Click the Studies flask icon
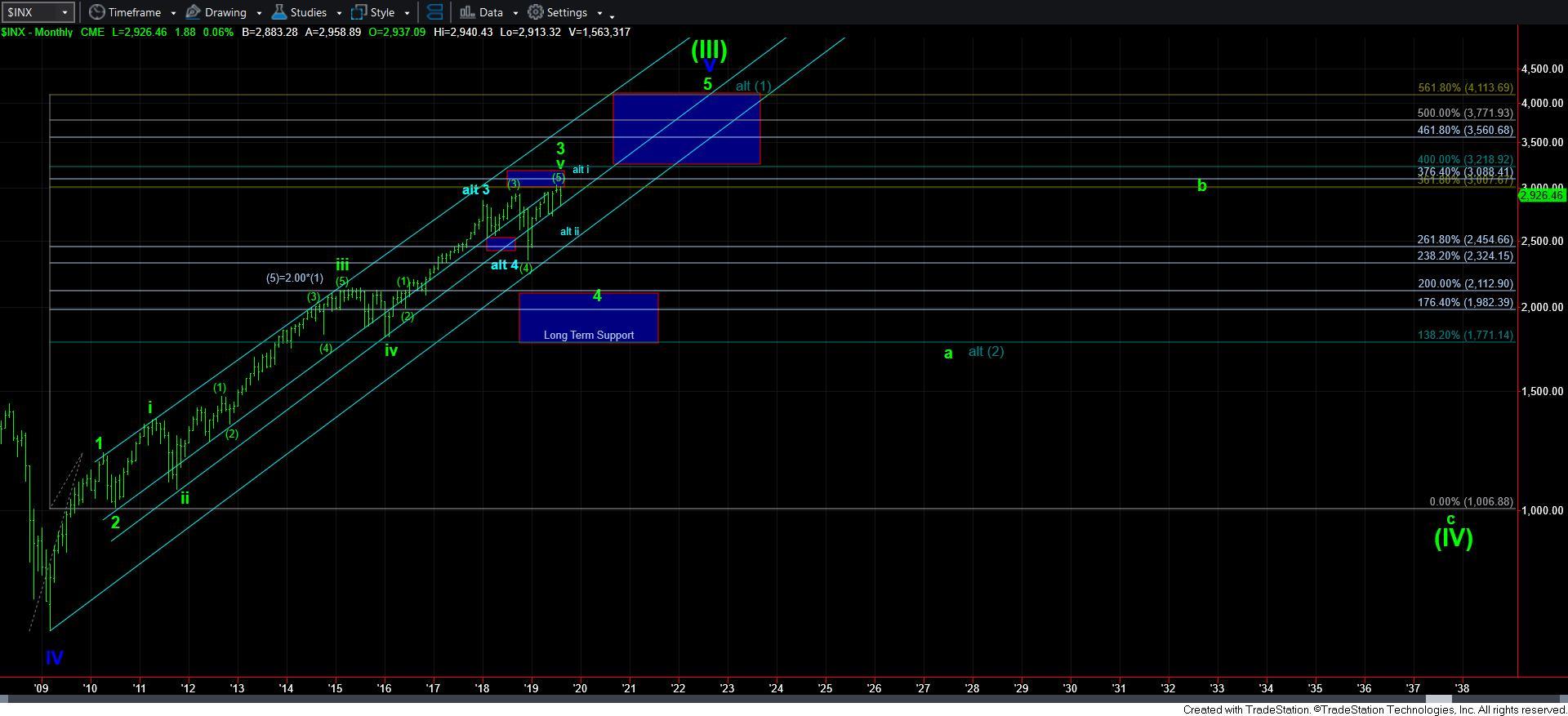Viewport: 1568px width, 716px height. click(x=278, y=12)
